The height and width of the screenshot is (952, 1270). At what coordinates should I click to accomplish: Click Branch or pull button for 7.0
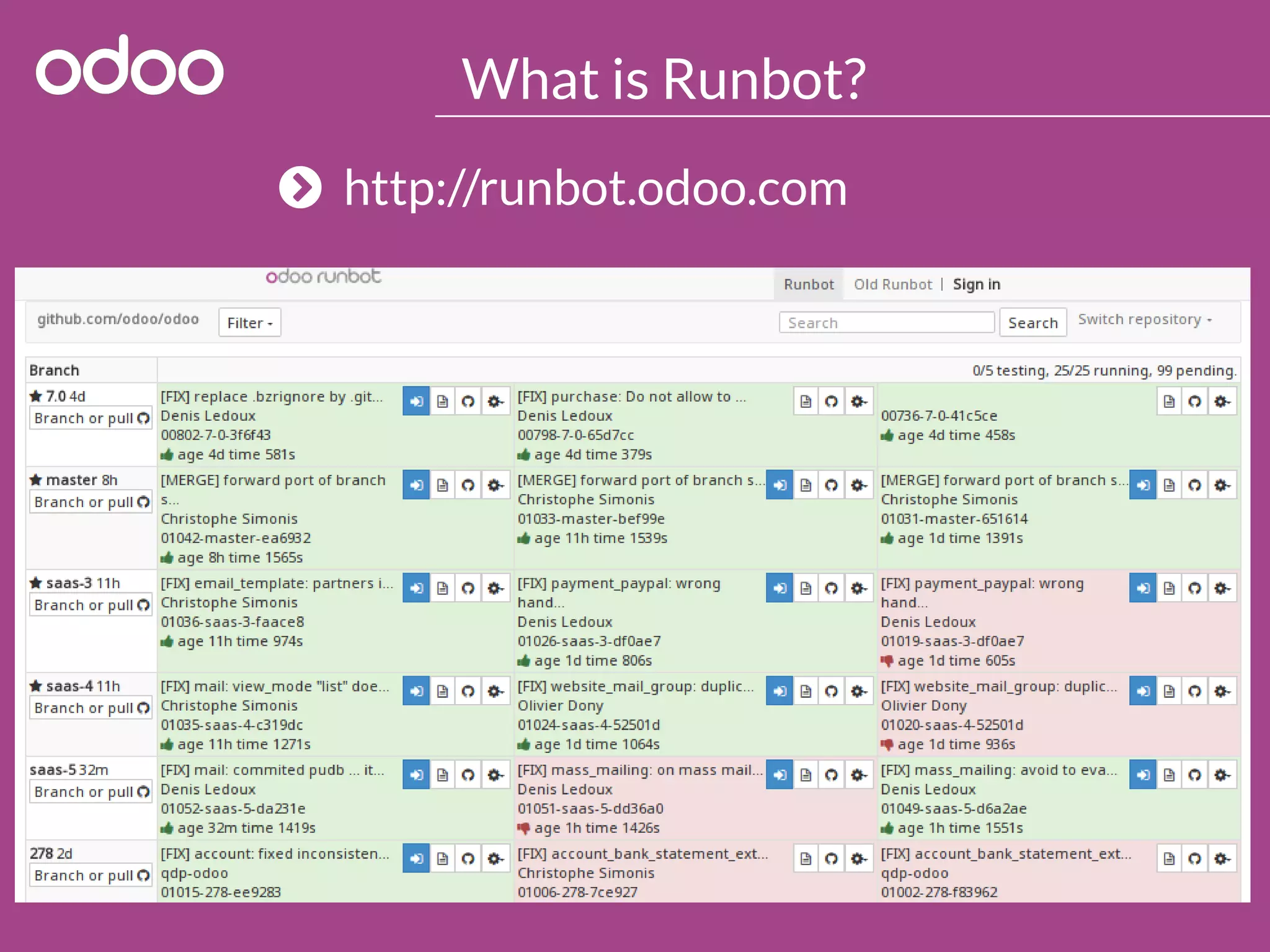pos(91,418)
